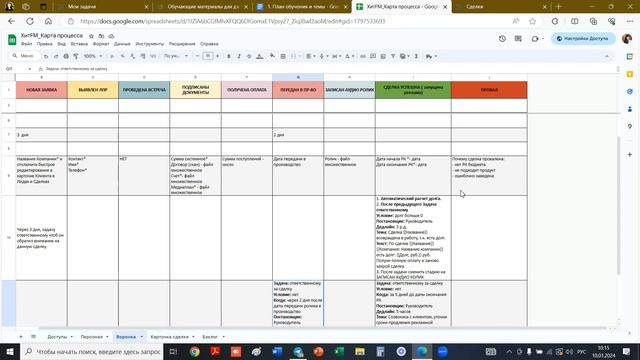The width and height of the screenshot is (640, 360).
Task: Create a filter using funnel icon
Action: point(393,56)
